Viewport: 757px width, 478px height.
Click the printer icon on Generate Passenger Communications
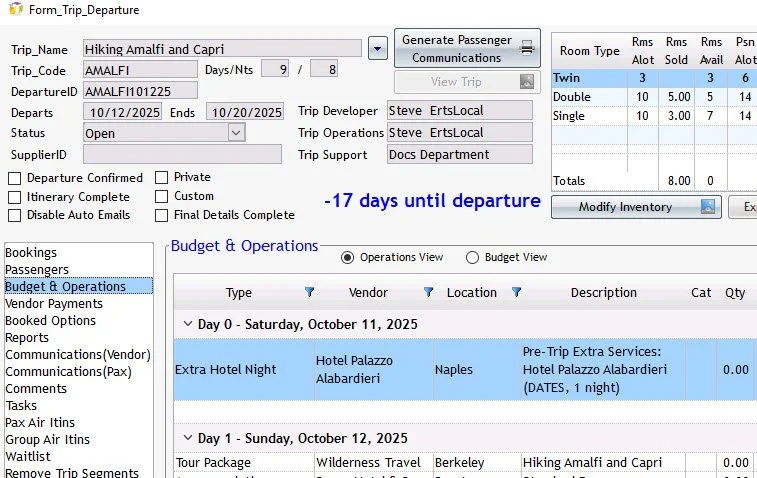527,48
